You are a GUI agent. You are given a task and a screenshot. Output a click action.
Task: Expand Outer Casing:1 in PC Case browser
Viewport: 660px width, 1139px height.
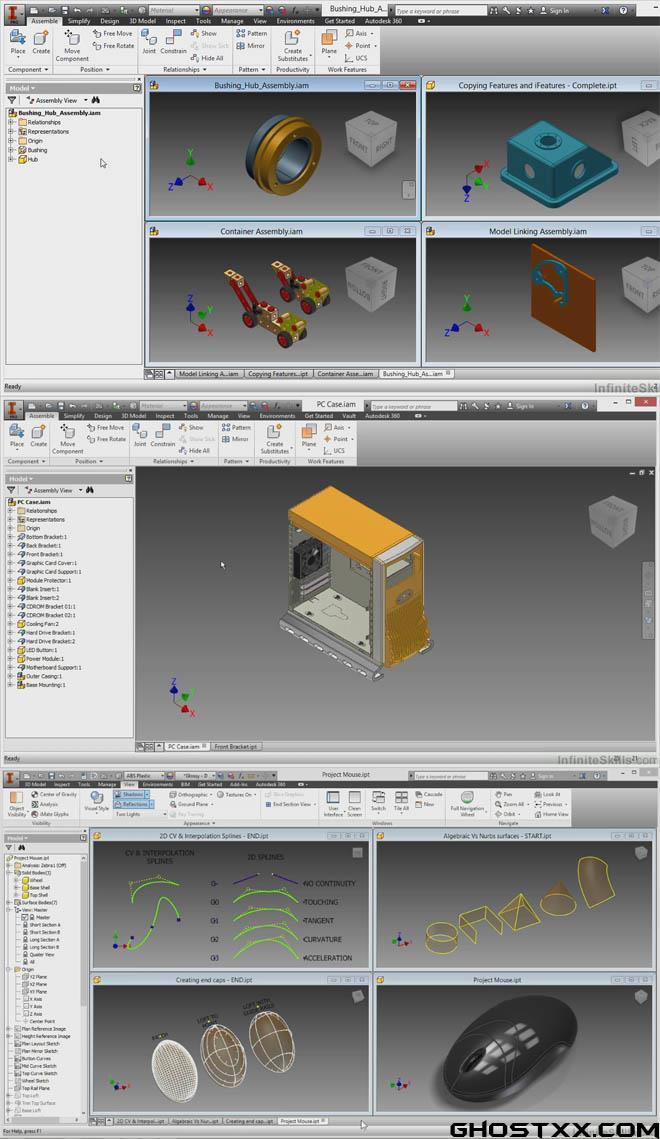10,676
